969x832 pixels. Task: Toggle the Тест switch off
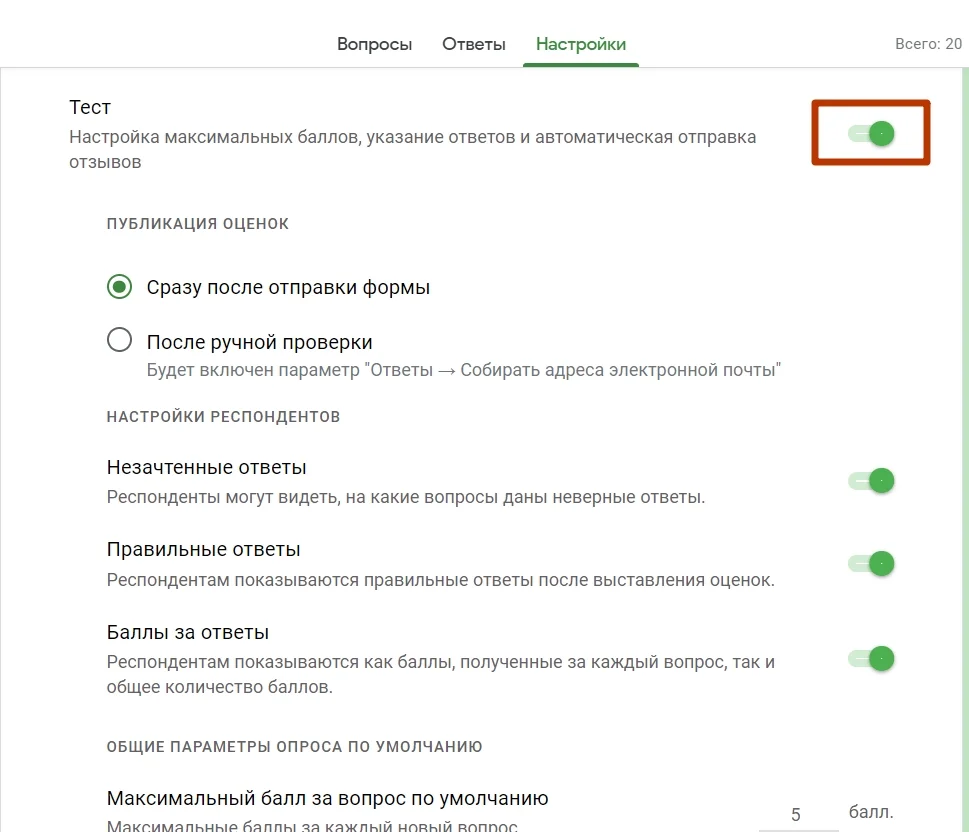(871, 133)
